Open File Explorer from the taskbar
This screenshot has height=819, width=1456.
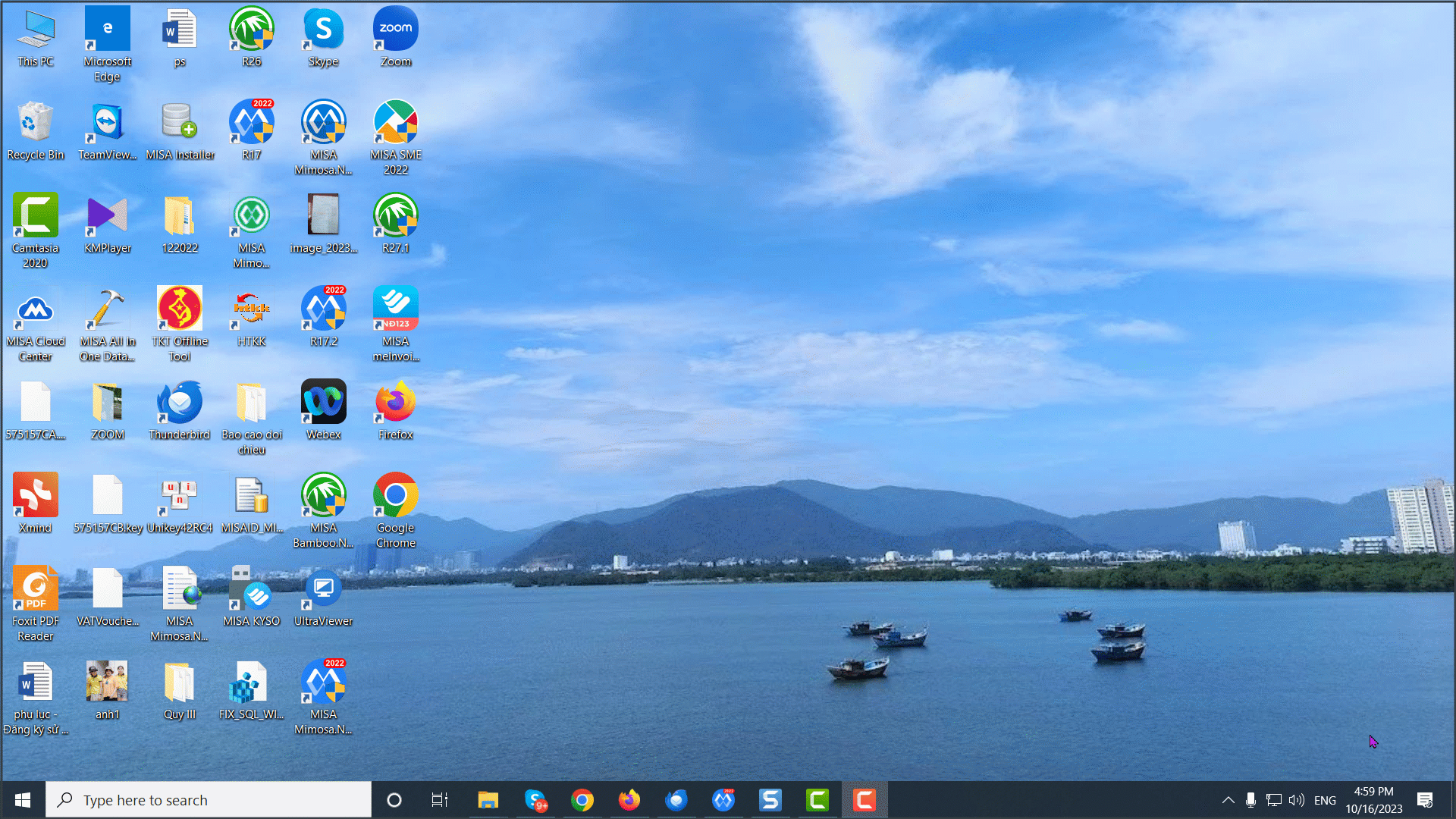coord(488,800)
